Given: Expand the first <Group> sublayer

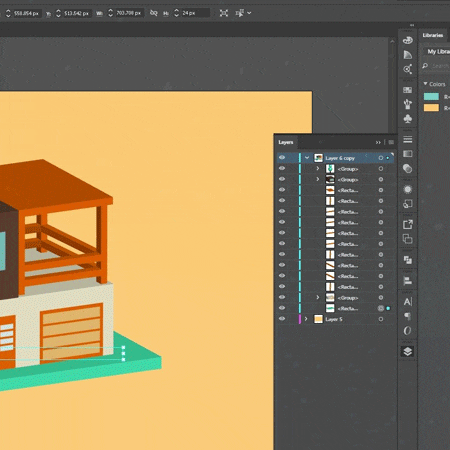Looking at the screenshot, I should pyautogui.click(x=318, y=169).
